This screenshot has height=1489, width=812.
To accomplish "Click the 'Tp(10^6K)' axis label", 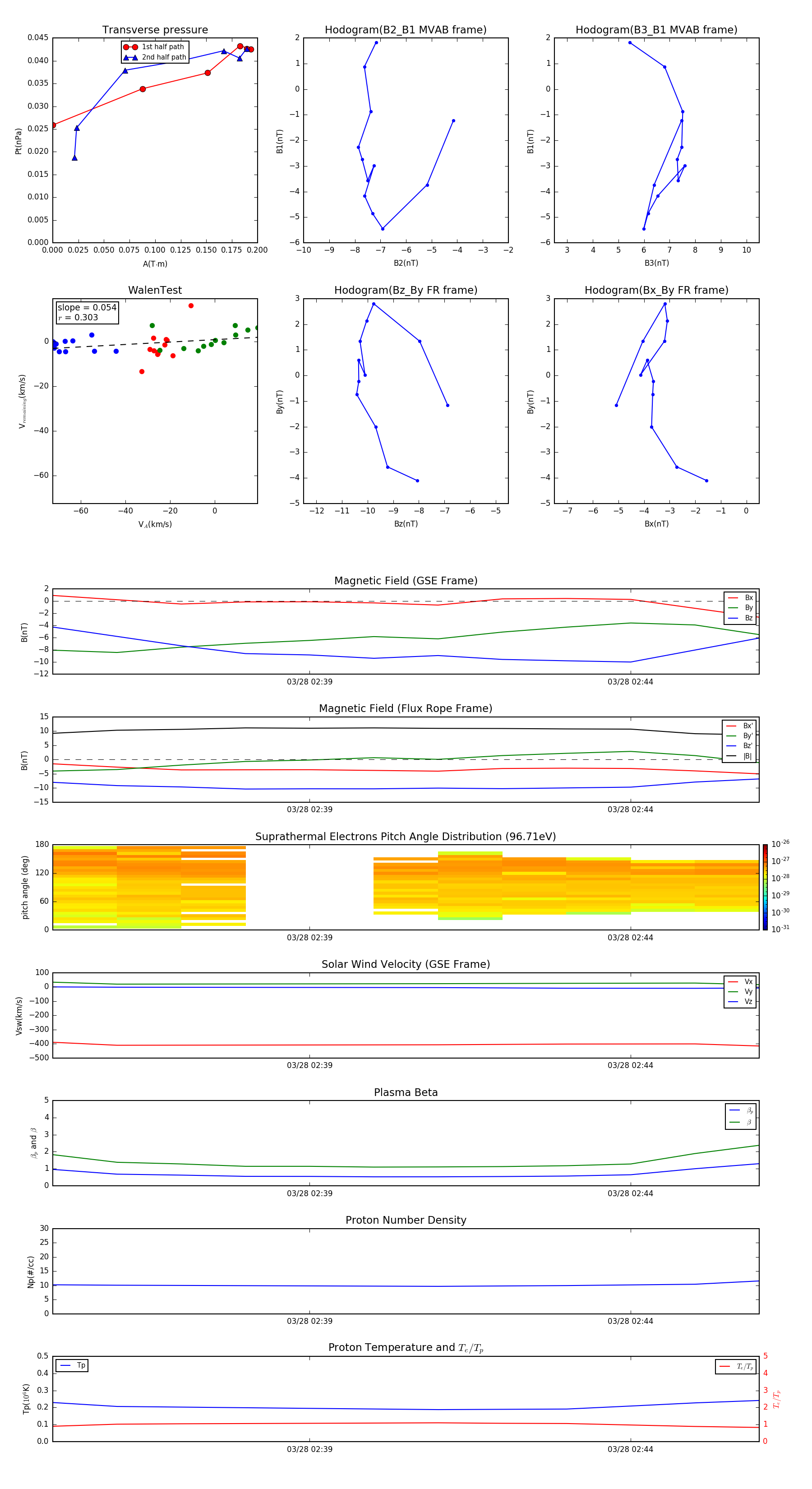I will [26, 1399].
